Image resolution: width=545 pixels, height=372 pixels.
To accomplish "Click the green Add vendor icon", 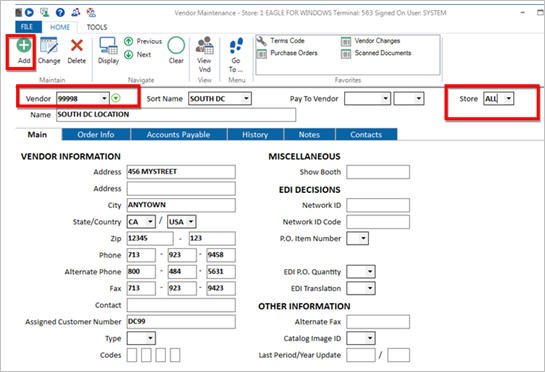I will pyautogui.click(x=24, y=46).
